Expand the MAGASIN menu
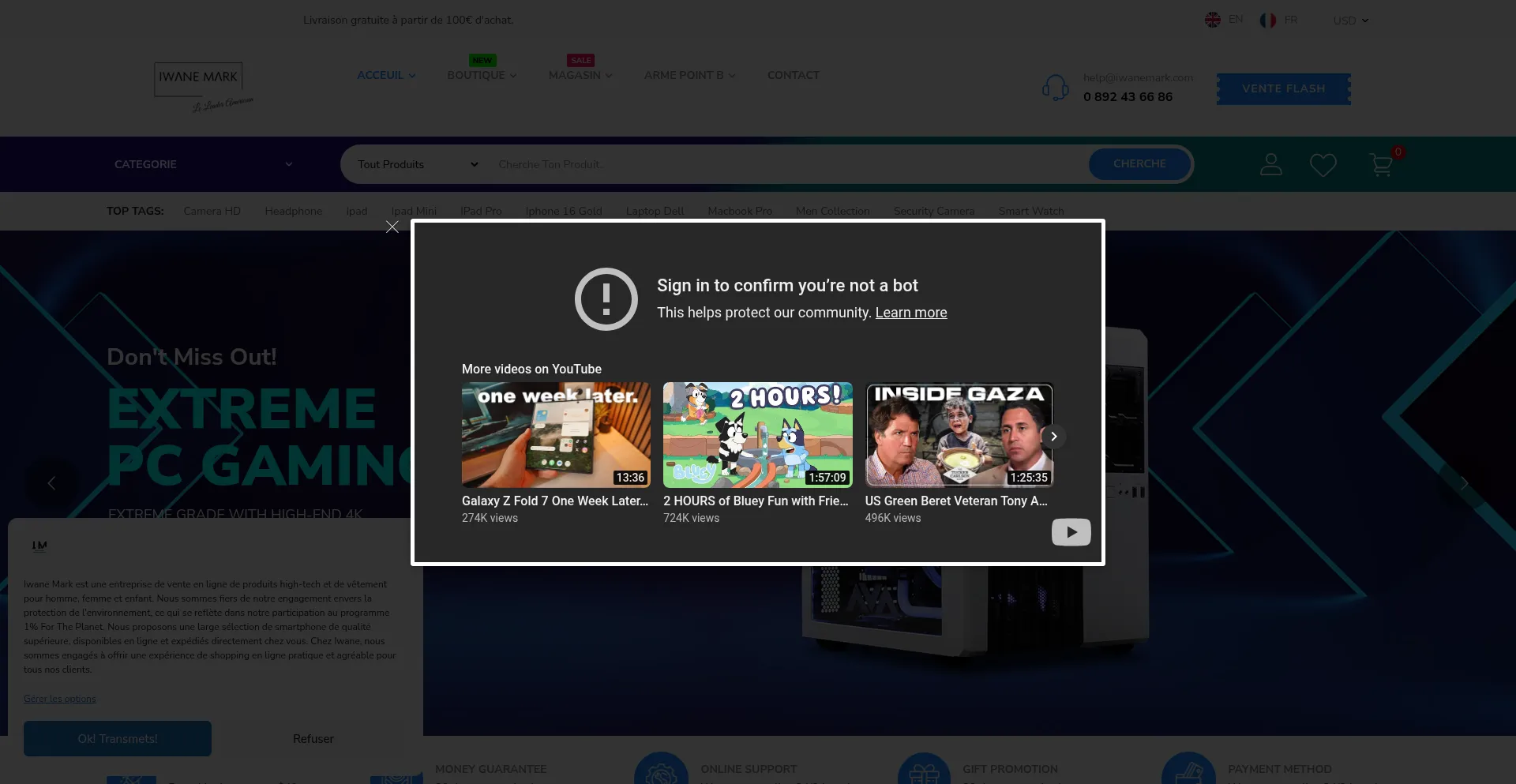This screenshot has height=784, width=1516. pyautogui.click(x=580, y=75)
